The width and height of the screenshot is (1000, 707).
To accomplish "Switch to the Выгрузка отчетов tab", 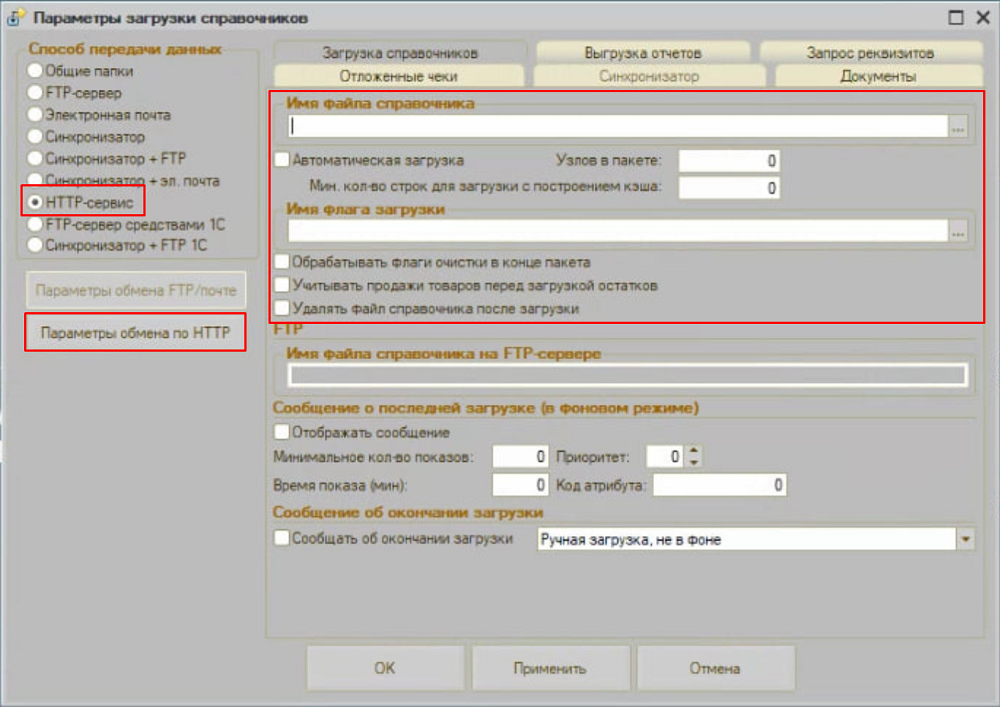I will 643,53.
